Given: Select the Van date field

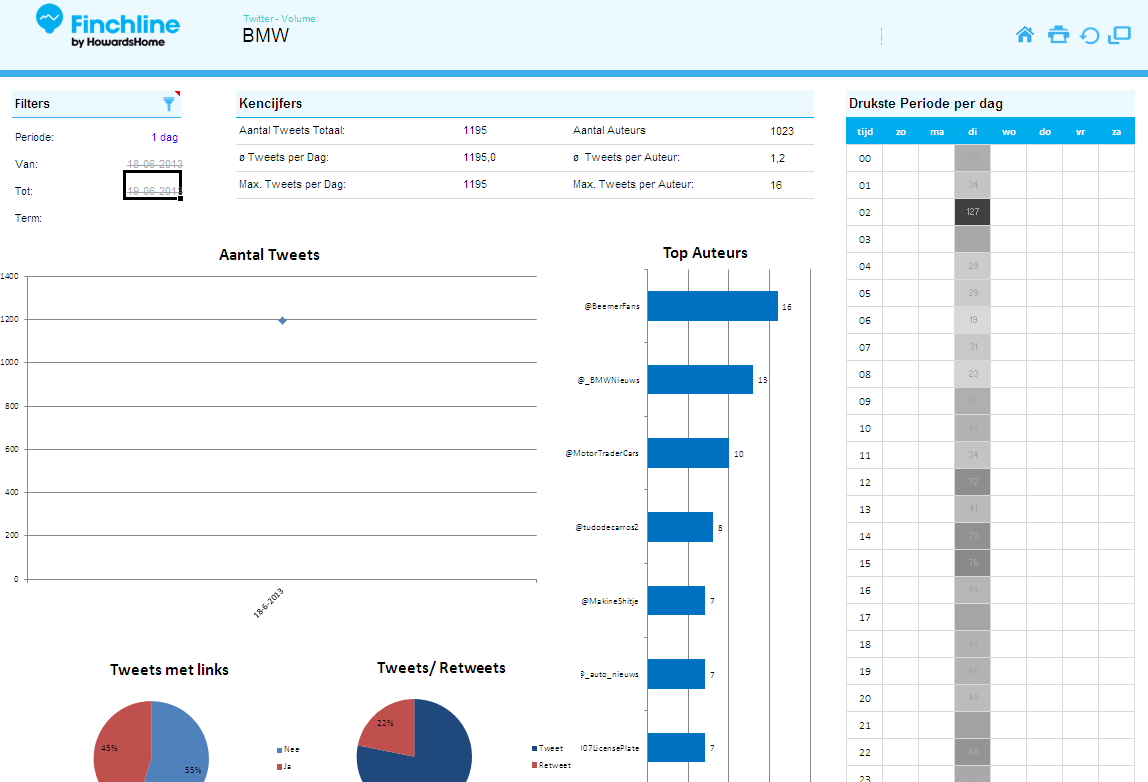Looking at the screenshot, I should coord(154,164).
